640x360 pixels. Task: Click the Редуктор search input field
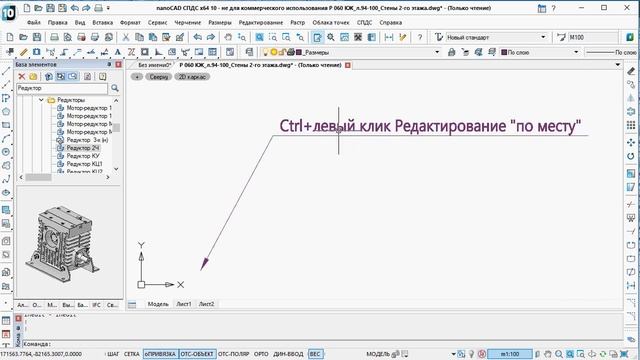[62, 88]
